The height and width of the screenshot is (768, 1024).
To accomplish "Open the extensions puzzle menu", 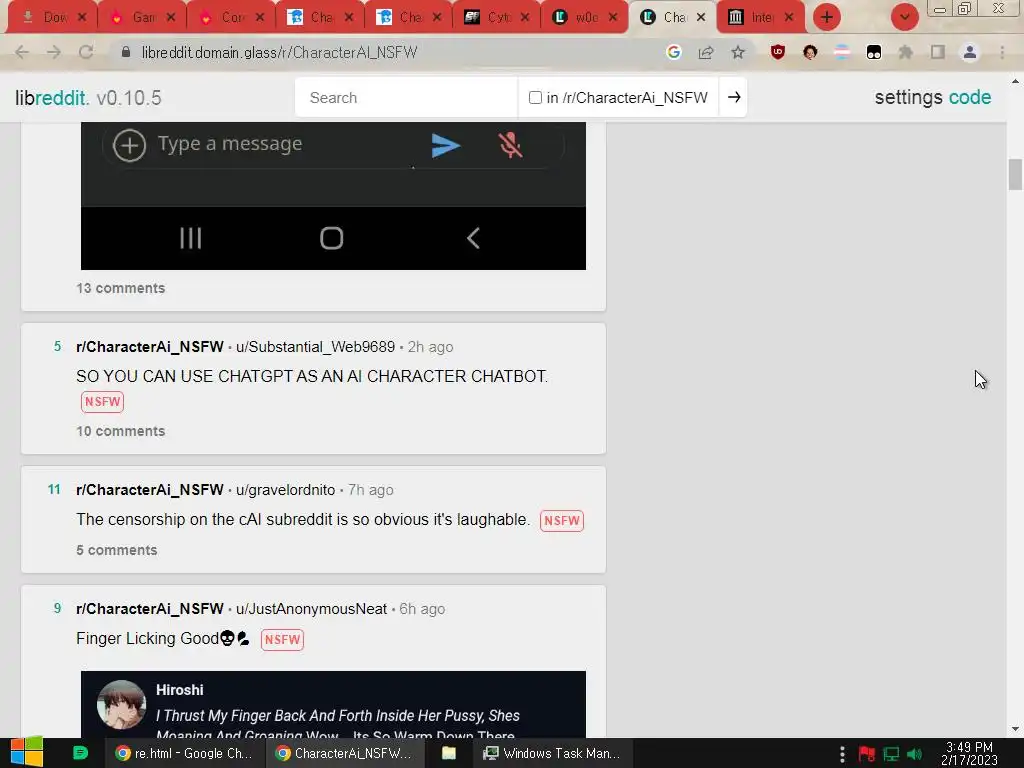I will 905,52.
